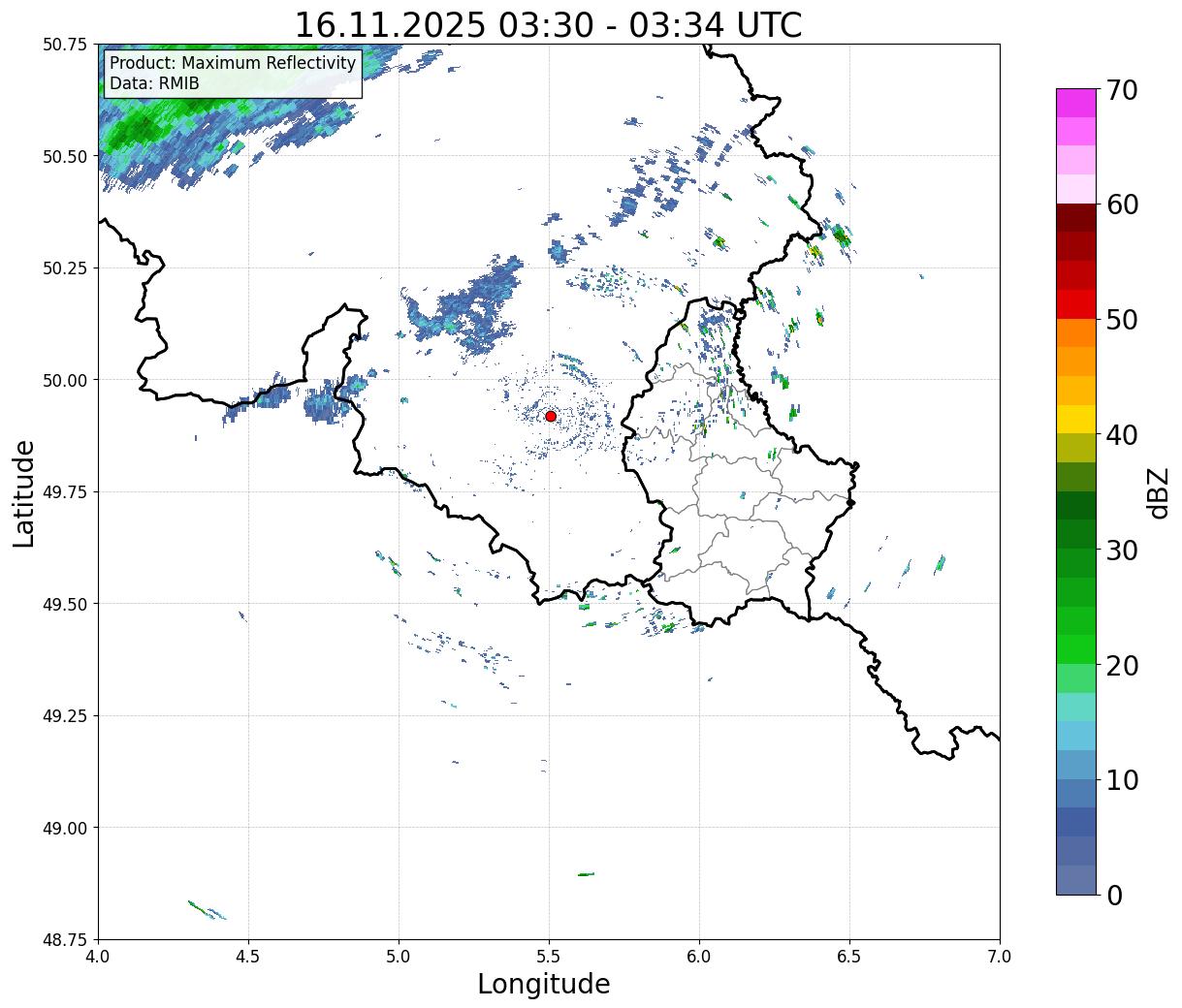The width and height of the screenshot is (1182, 1008).
Task: Click the latitude tick label 48.75
Action: pos(65,939)
